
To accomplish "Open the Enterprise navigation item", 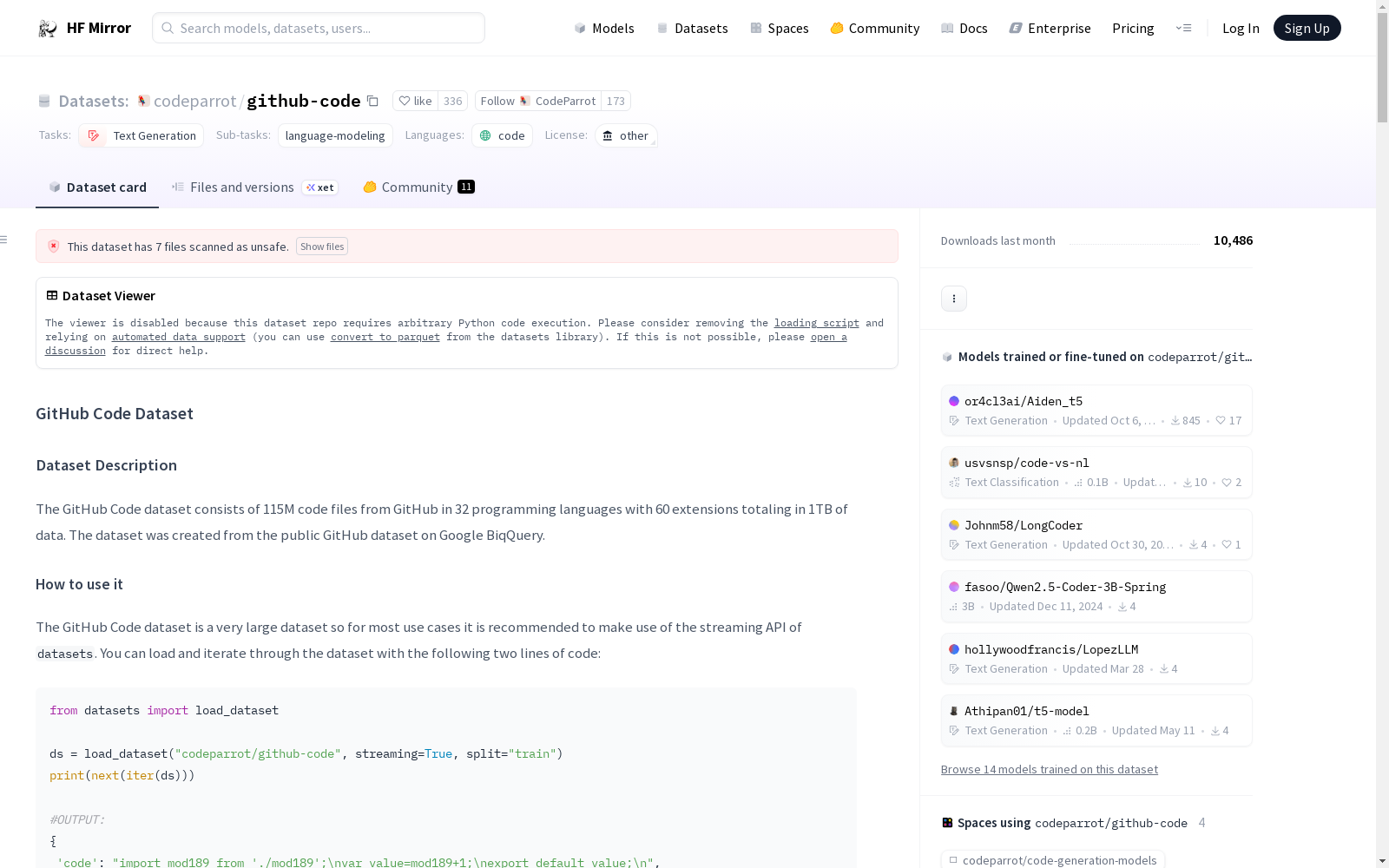I will coord(1050,28).
